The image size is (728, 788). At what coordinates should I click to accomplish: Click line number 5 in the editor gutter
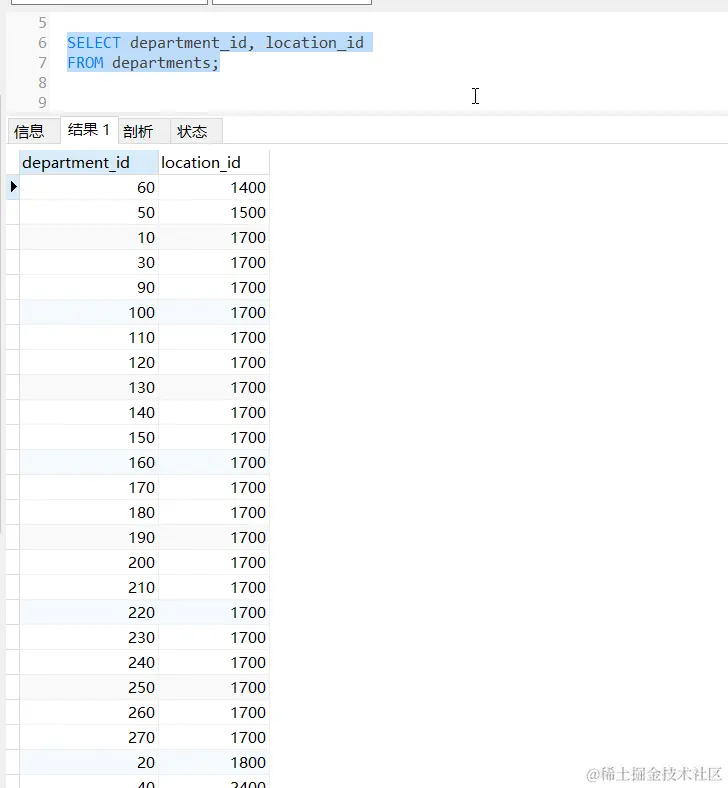tap(42, 23)
